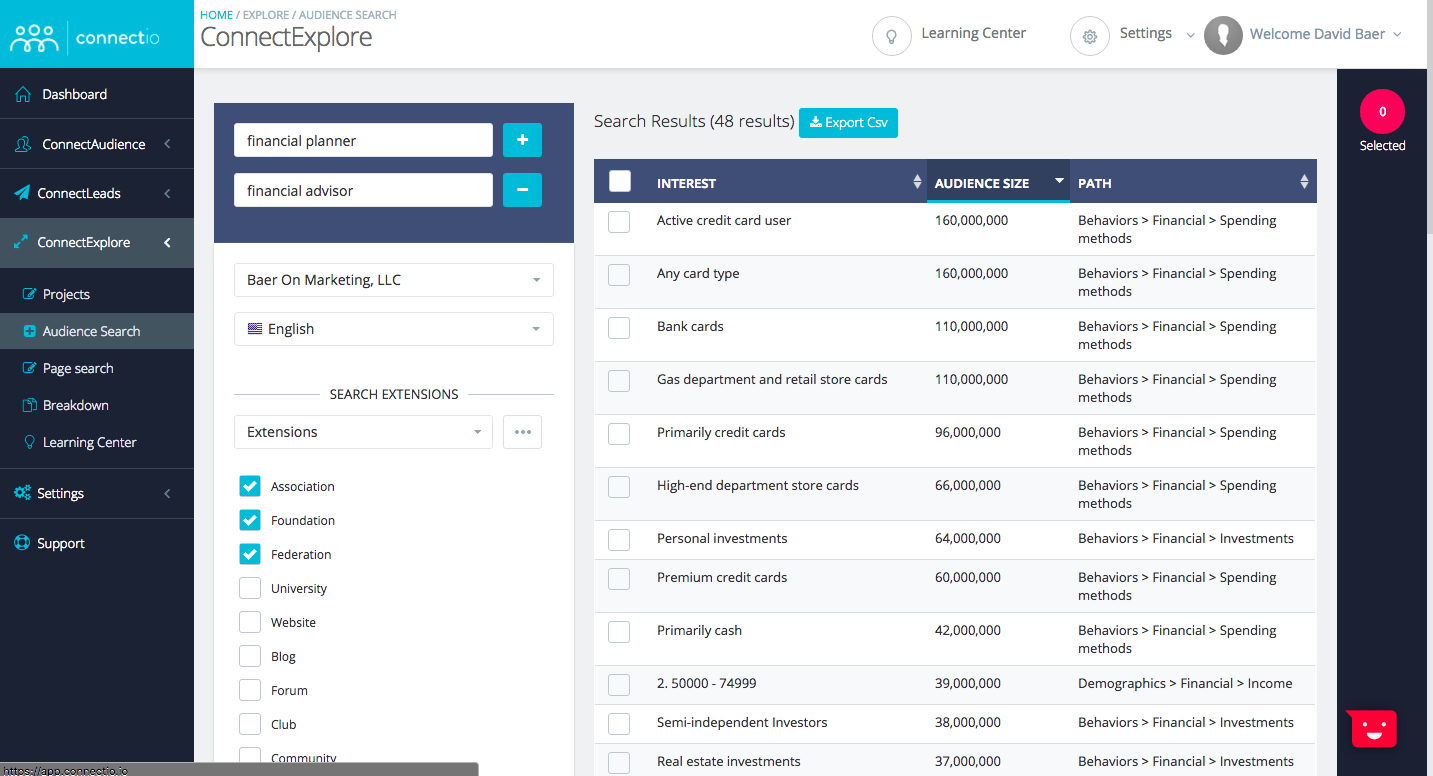This screenshot has height=776, width=1433.
Task: Go to Dashboard in the sidebar
Action: coord(74,94)
